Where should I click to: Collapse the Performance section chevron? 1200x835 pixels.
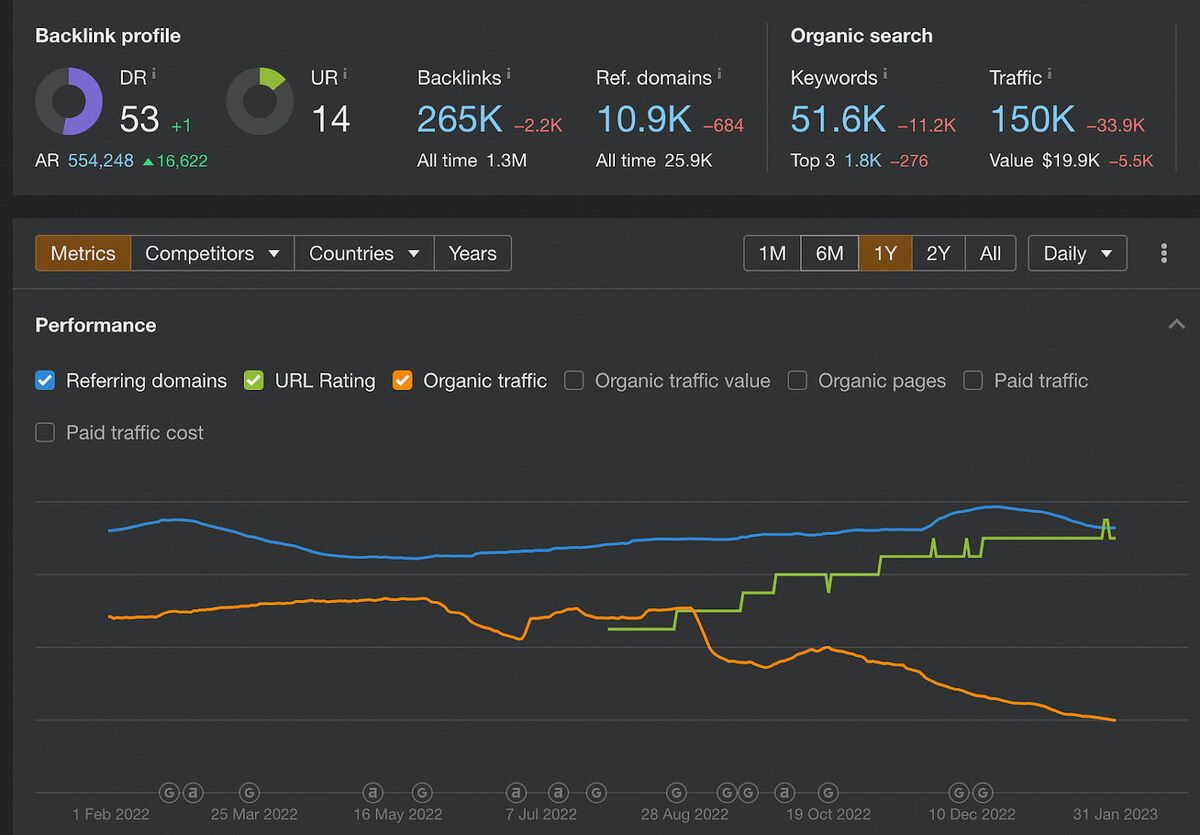click(1176, 324)
